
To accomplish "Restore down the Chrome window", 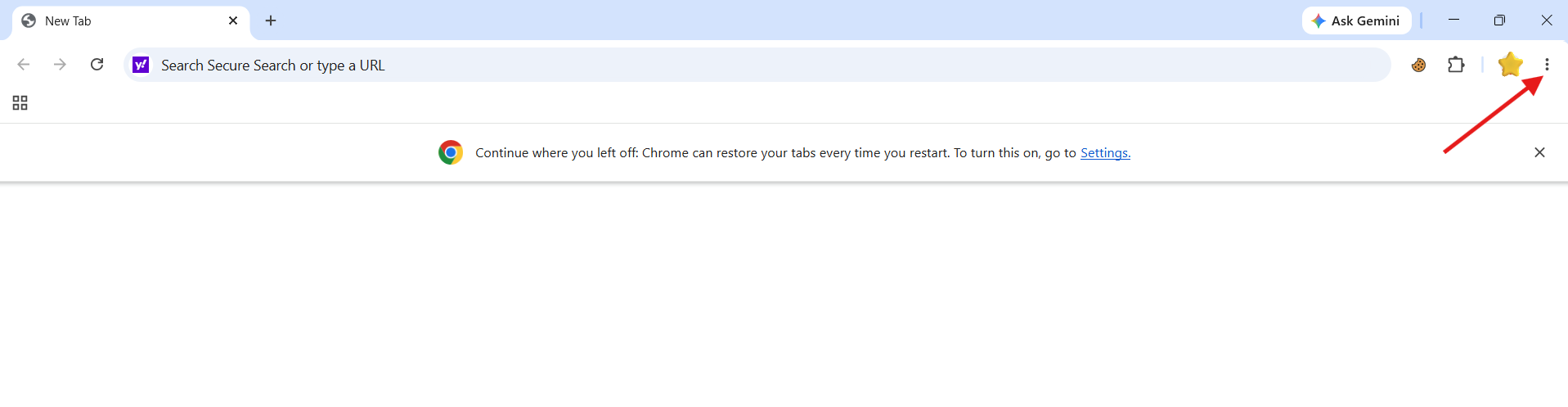I will (1499, 20).
